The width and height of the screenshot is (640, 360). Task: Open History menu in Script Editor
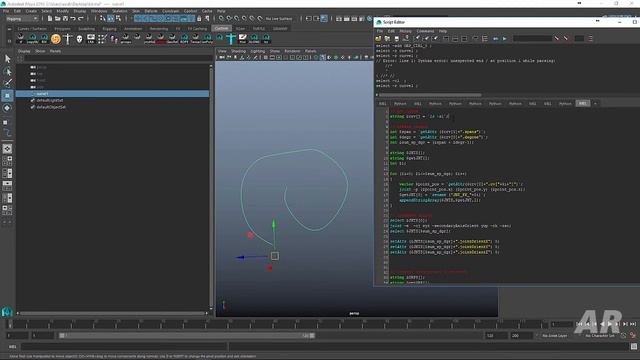pos(405,31)
